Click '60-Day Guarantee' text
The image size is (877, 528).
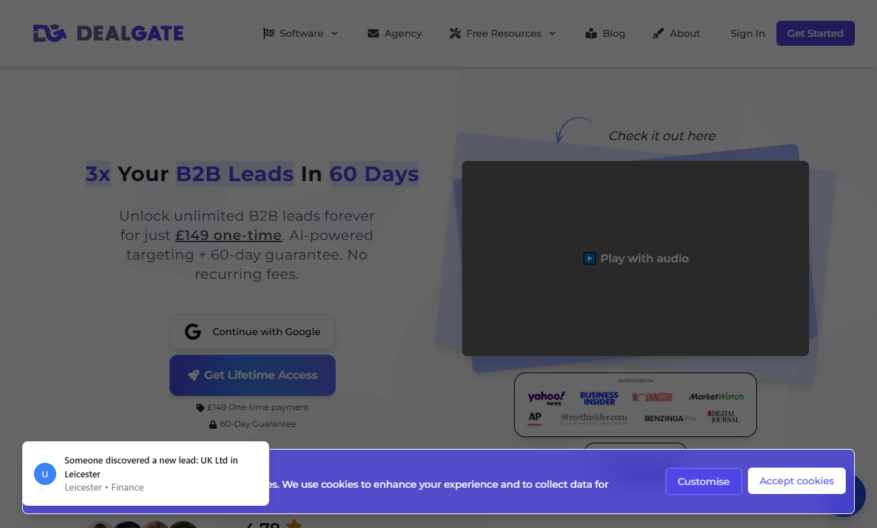pyautogui.click(x=258, y=425)
